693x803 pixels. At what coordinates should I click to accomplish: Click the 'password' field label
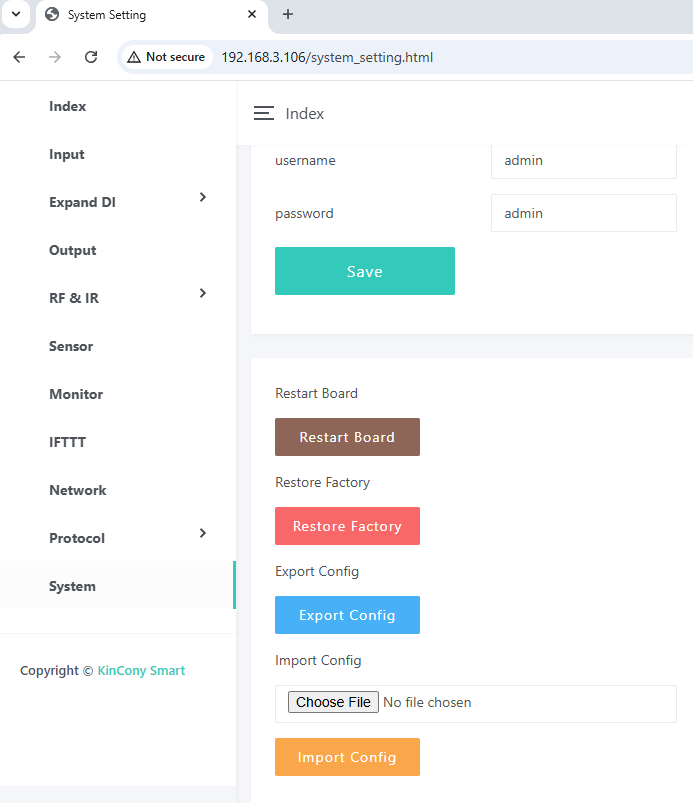click(x=304, y=214)
